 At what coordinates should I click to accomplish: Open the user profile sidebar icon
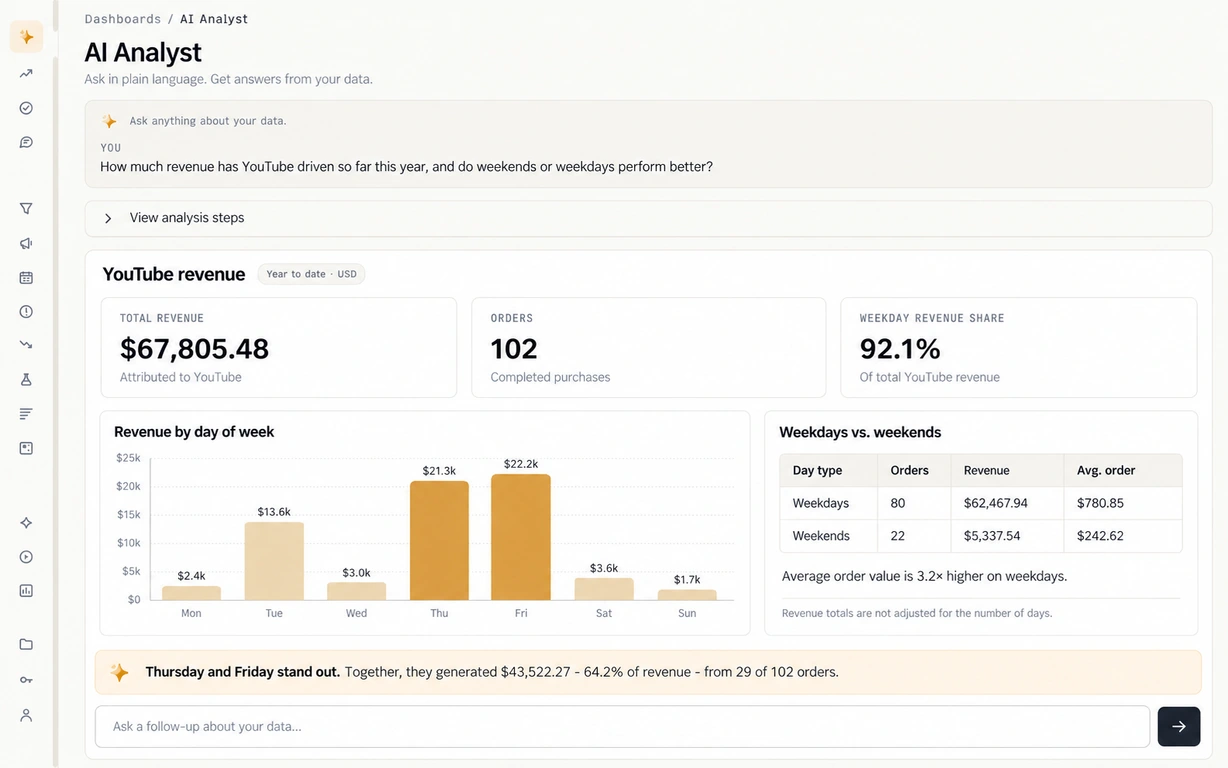click(x=26, y=715)
